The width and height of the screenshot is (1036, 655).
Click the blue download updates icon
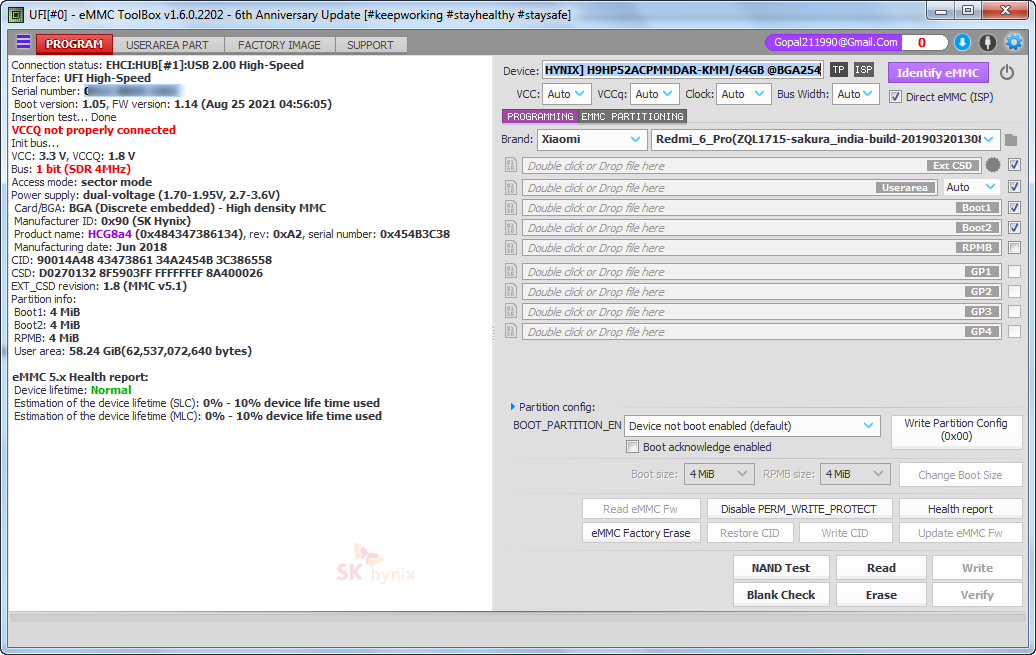tap(962, 42)
